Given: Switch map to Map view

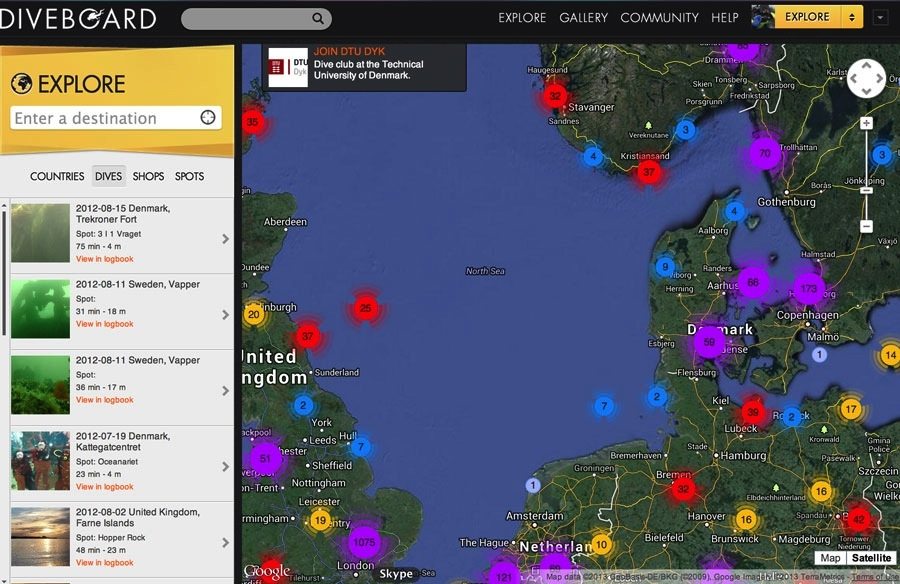Looking at the screenshot, I should [830, 558].
